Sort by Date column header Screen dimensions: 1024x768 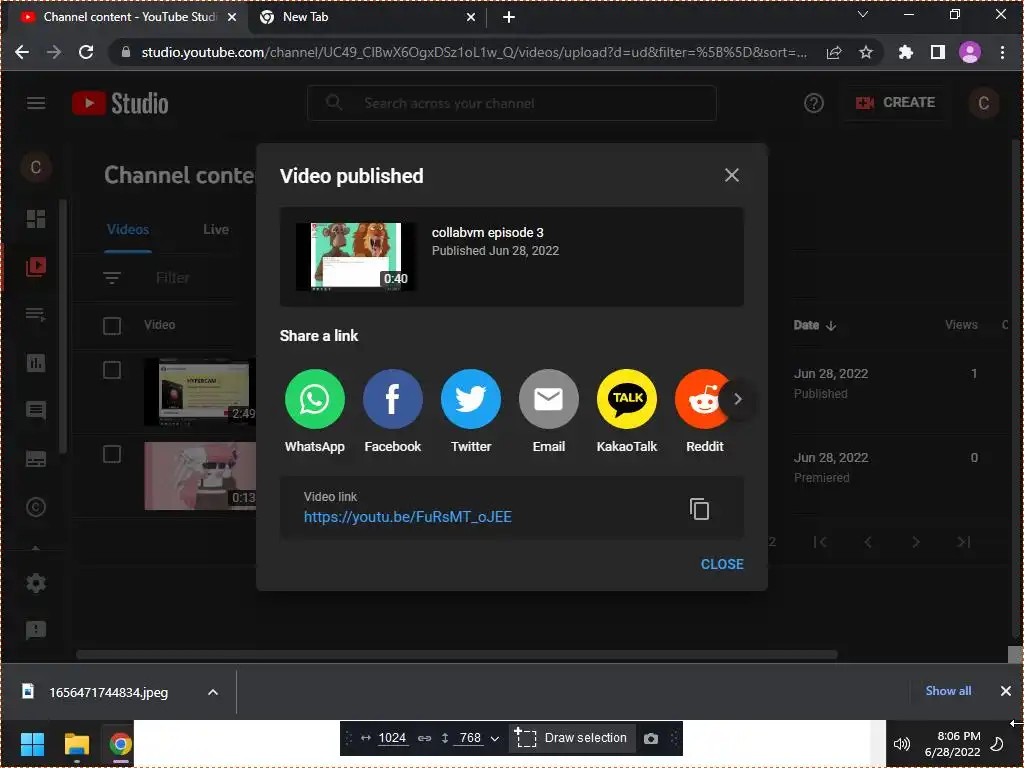(814, 325)
